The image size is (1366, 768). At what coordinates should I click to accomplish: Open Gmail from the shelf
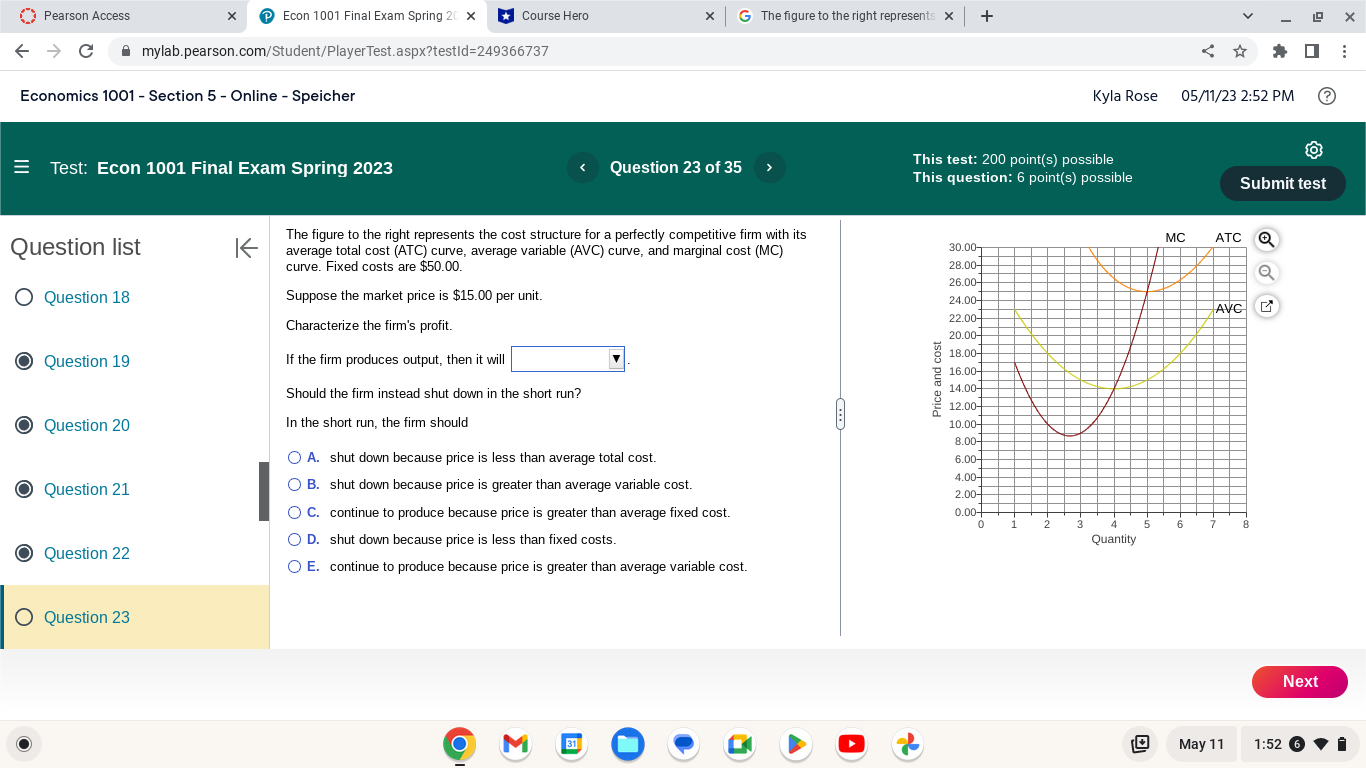point(515,744)
